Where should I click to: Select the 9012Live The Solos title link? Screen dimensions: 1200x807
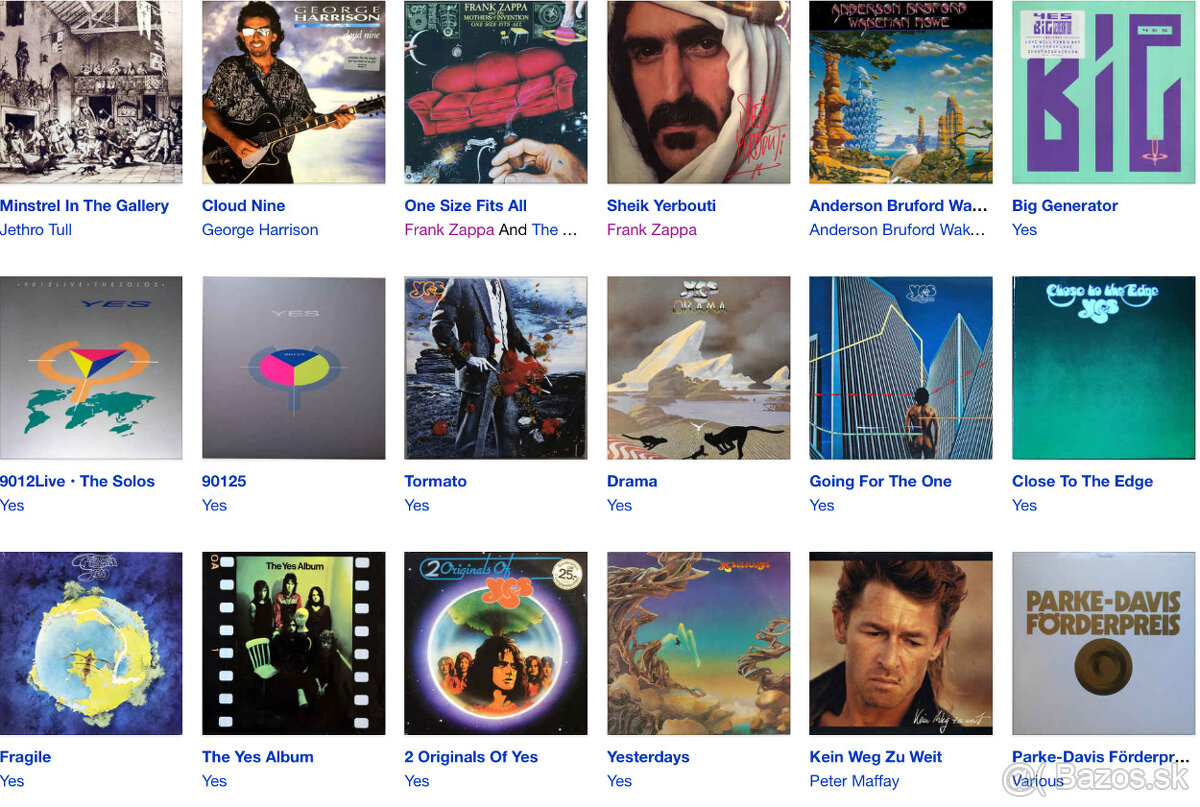(x=77, y=481)
